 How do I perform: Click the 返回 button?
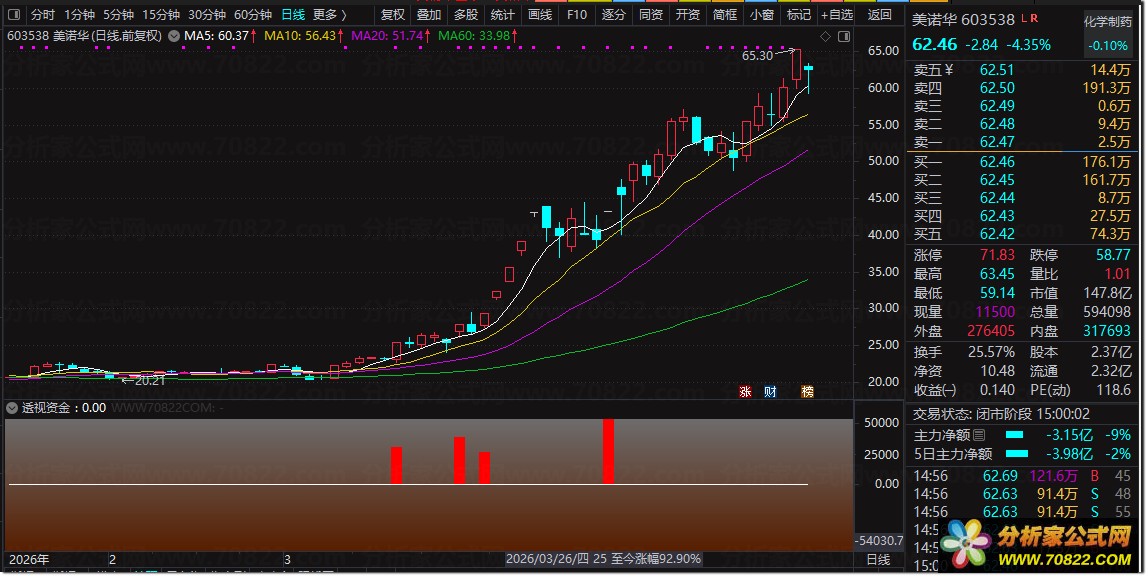[x=880, y=15]
